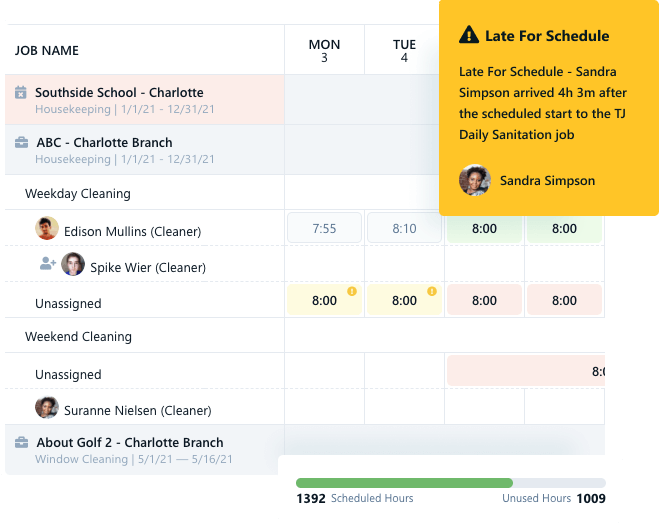Select the MON 3 column header

click(324, 51)
